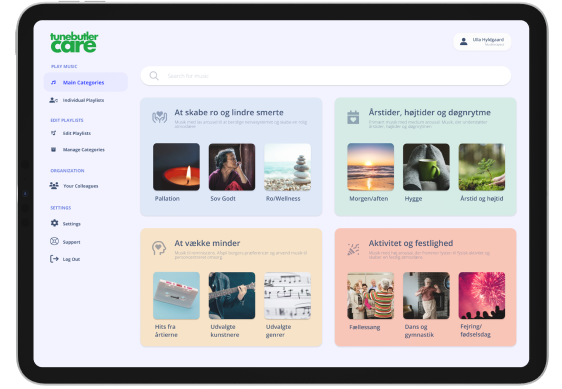The image size is (562, 389).
Task: Click the Manage Categories icon
Action: [x=53, y=150]
